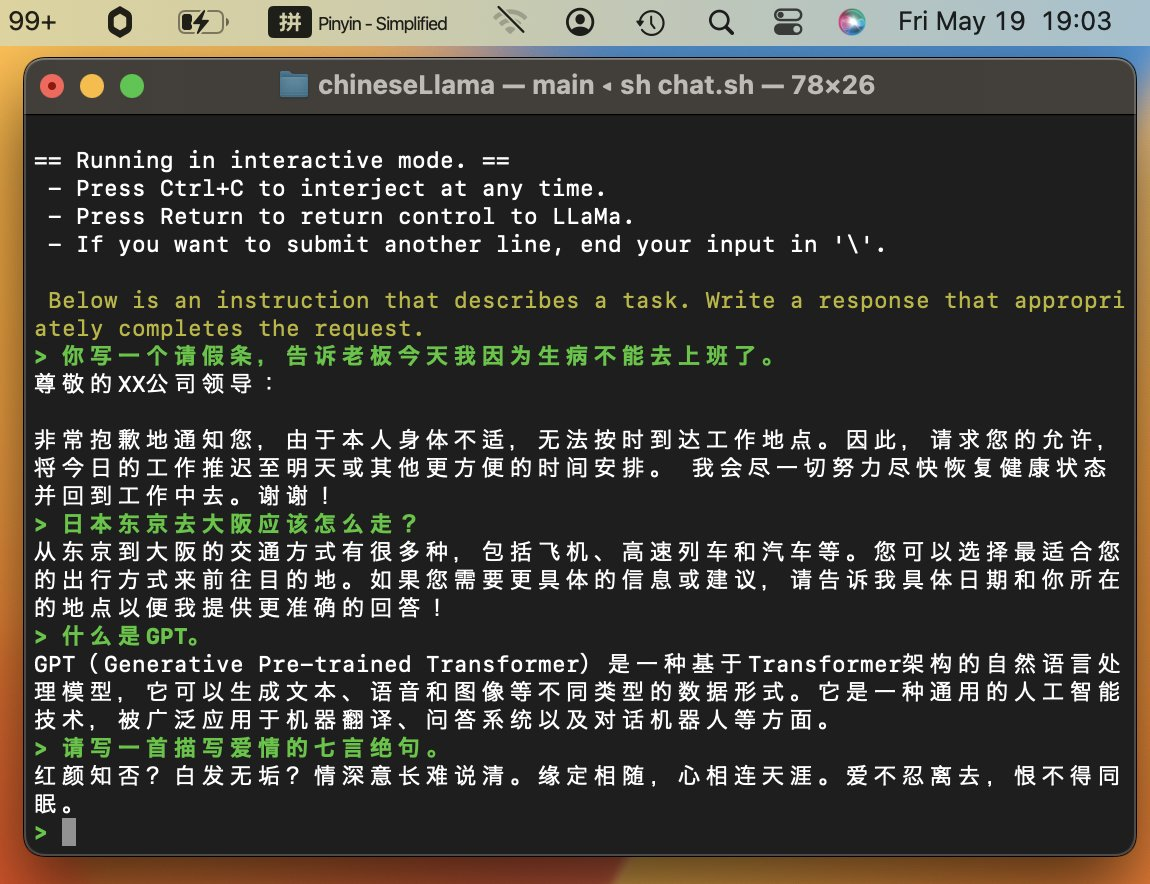Open the Pinyin - Simplified input source menu
Viewport: 1150px width, 884px height.
358,22
